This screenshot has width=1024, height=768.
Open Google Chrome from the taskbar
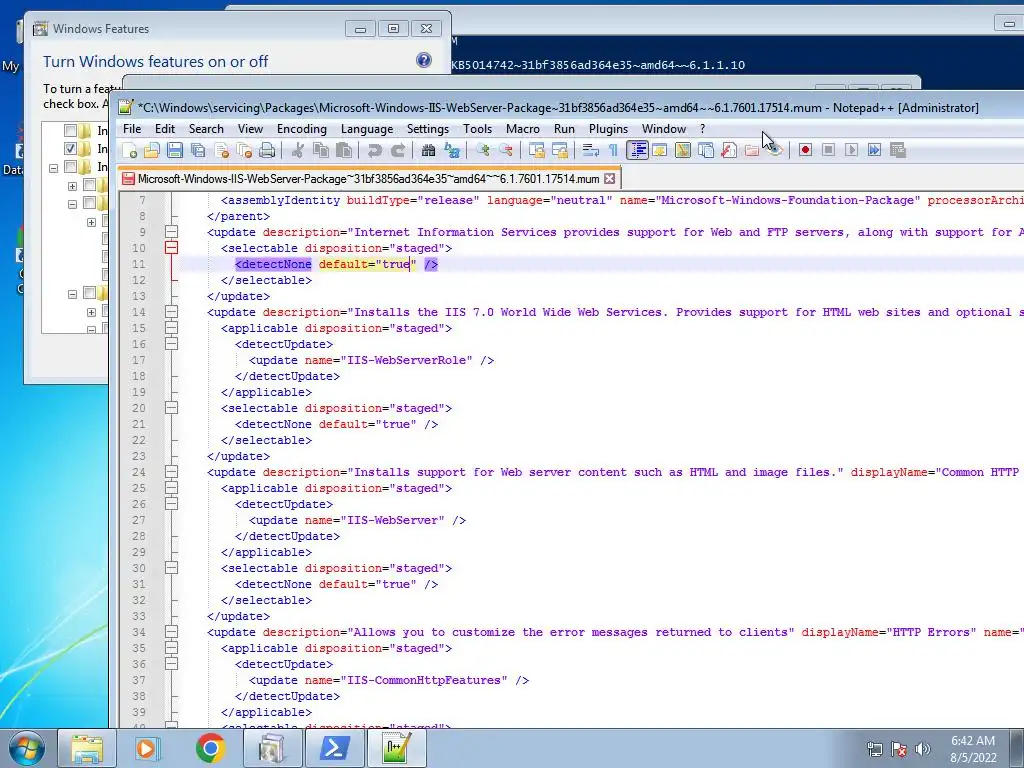coord(210,748)
